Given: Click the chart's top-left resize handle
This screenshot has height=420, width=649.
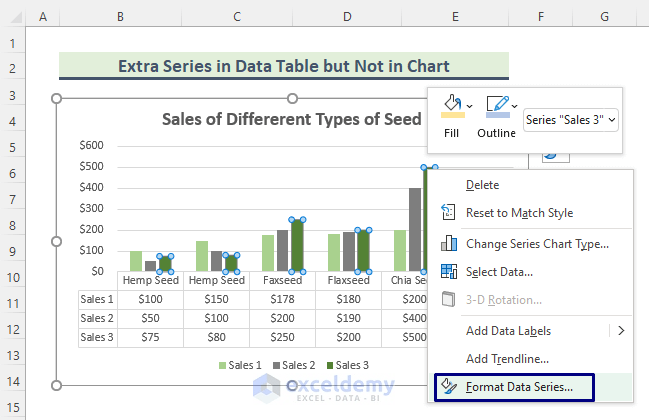Looking at the screenshot, I should [57, 98].
